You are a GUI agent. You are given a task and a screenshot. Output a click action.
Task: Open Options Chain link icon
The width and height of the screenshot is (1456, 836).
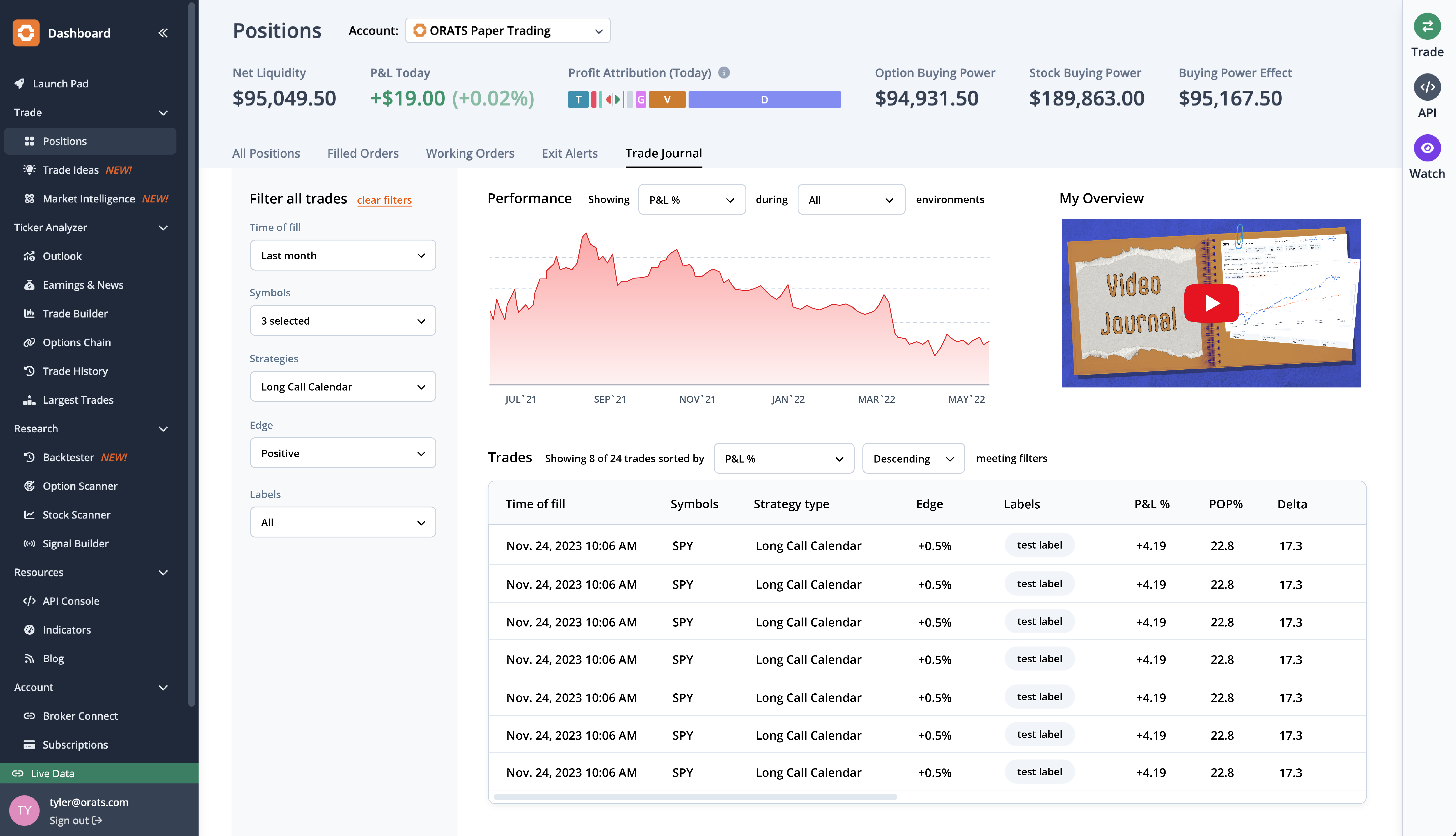[29, 342]
